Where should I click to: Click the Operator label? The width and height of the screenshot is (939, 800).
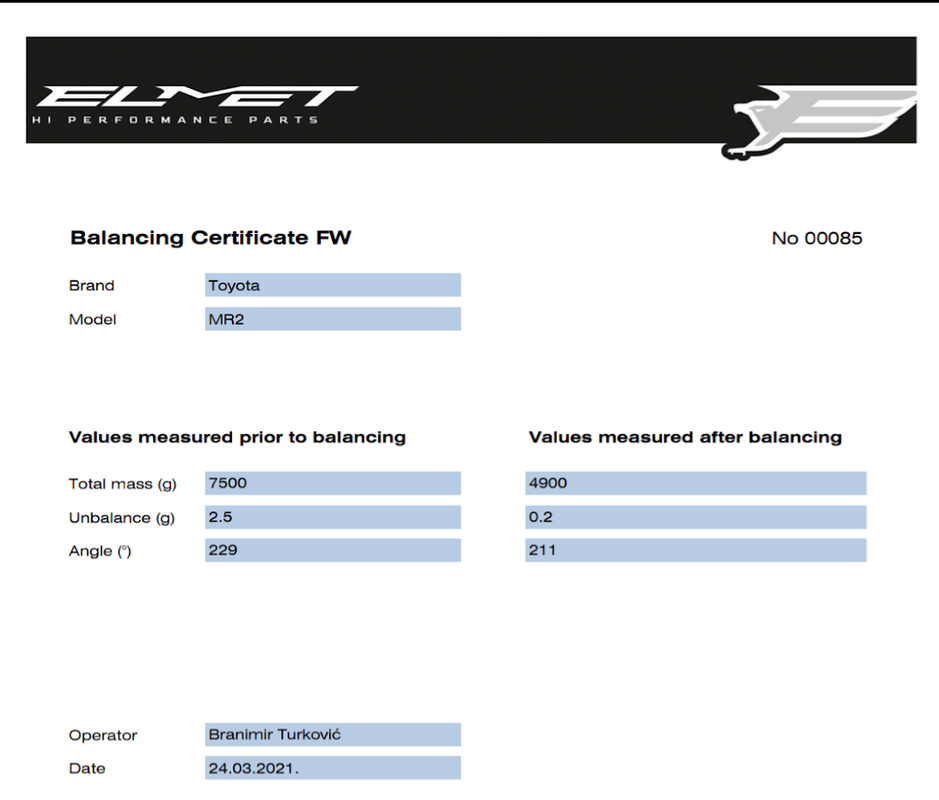point(103,735)
